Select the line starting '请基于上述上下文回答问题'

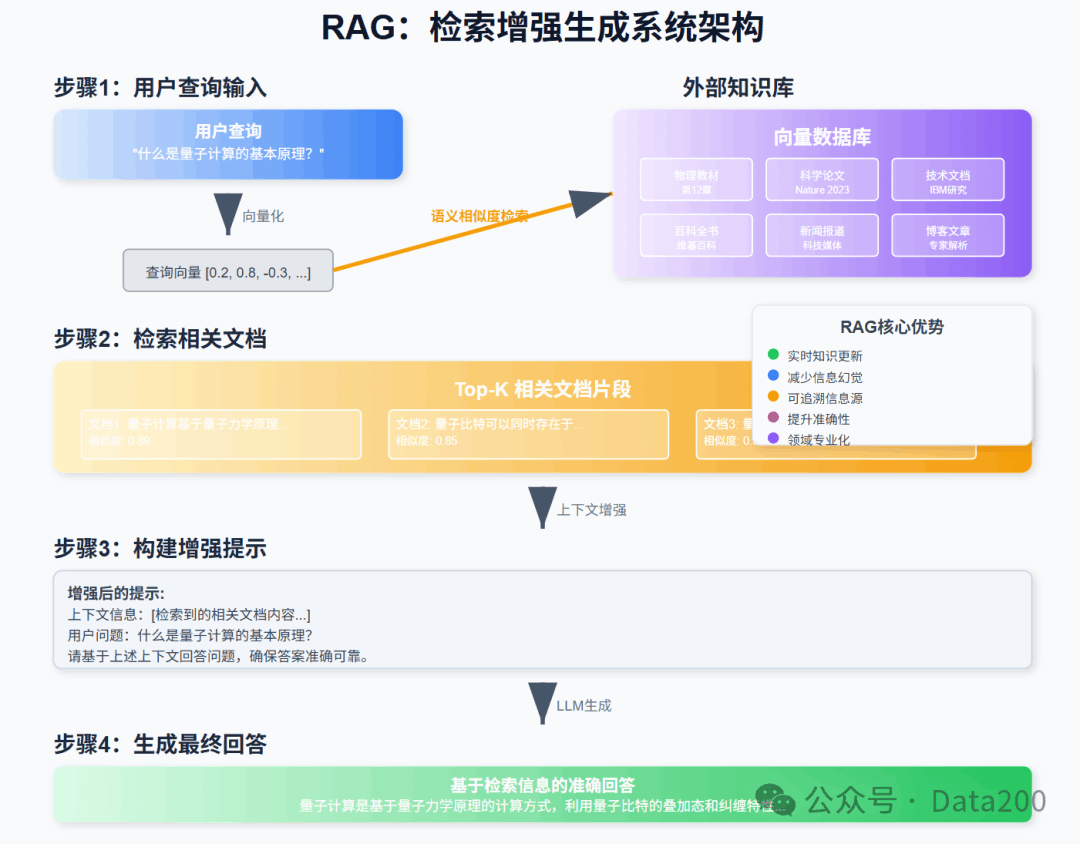coord(220,656)
